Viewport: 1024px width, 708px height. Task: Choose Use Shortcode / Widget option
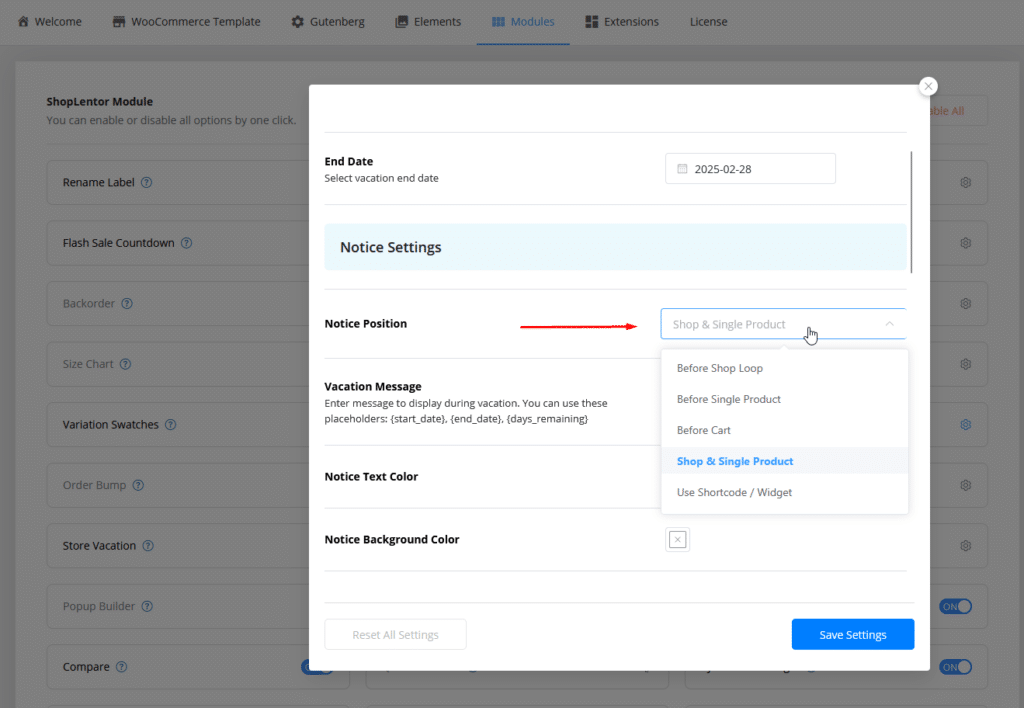[x=734, y=492]
